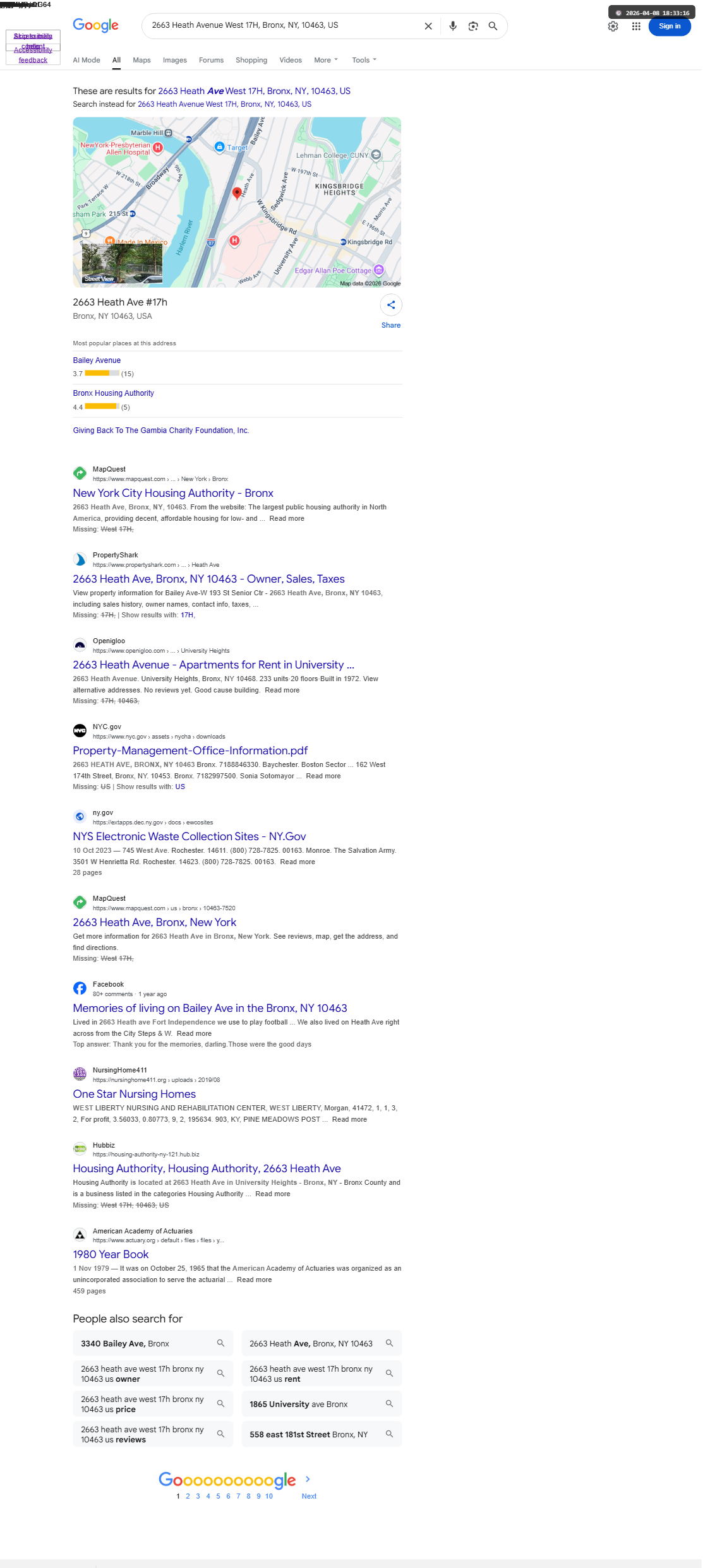Share the address with Share icon
The width and height of the screenshot is (710, 1568).
click(x=391, y=305)
